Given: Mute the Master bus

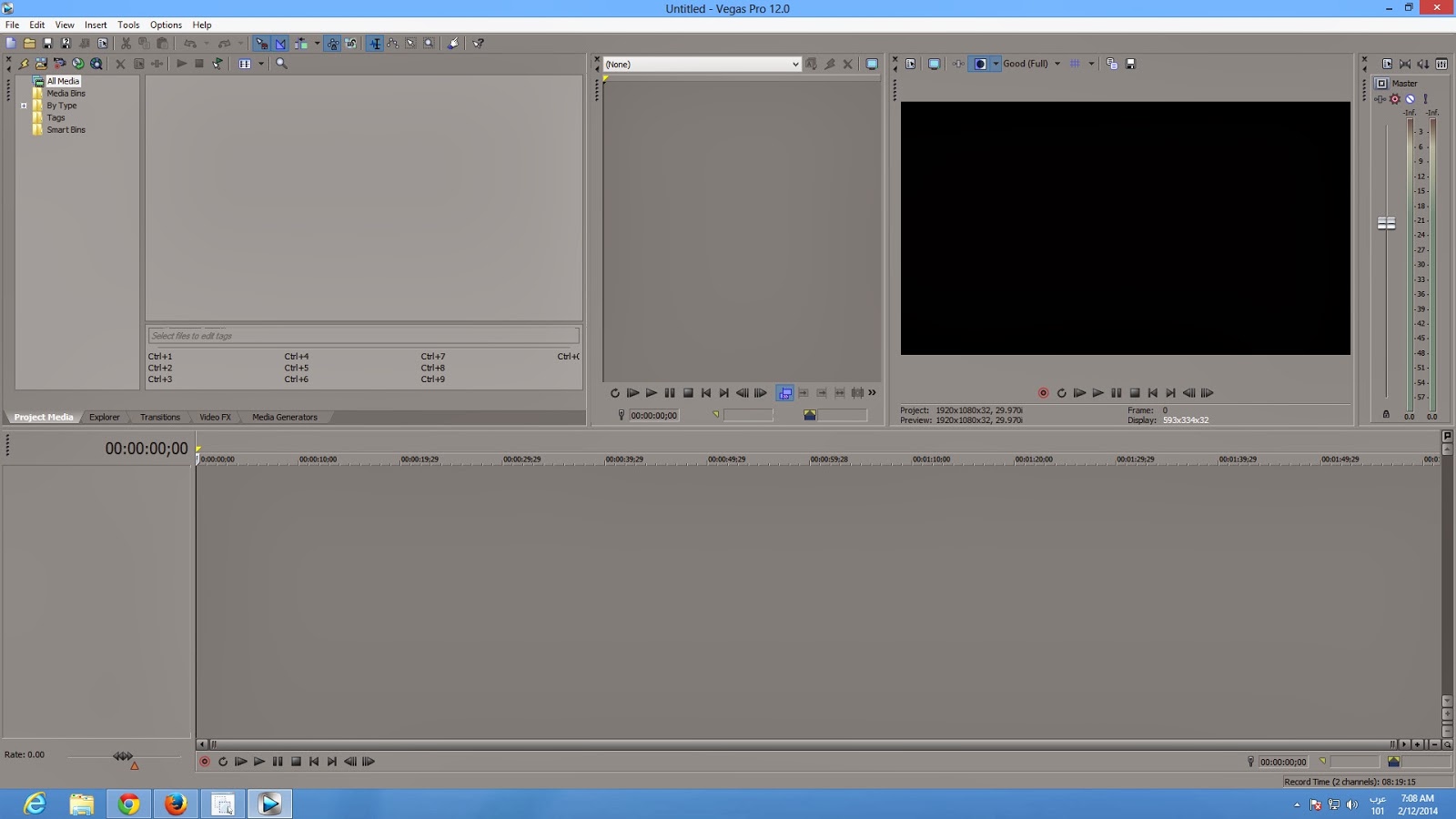Looking at the screenshot, I should click(1410, 99).
